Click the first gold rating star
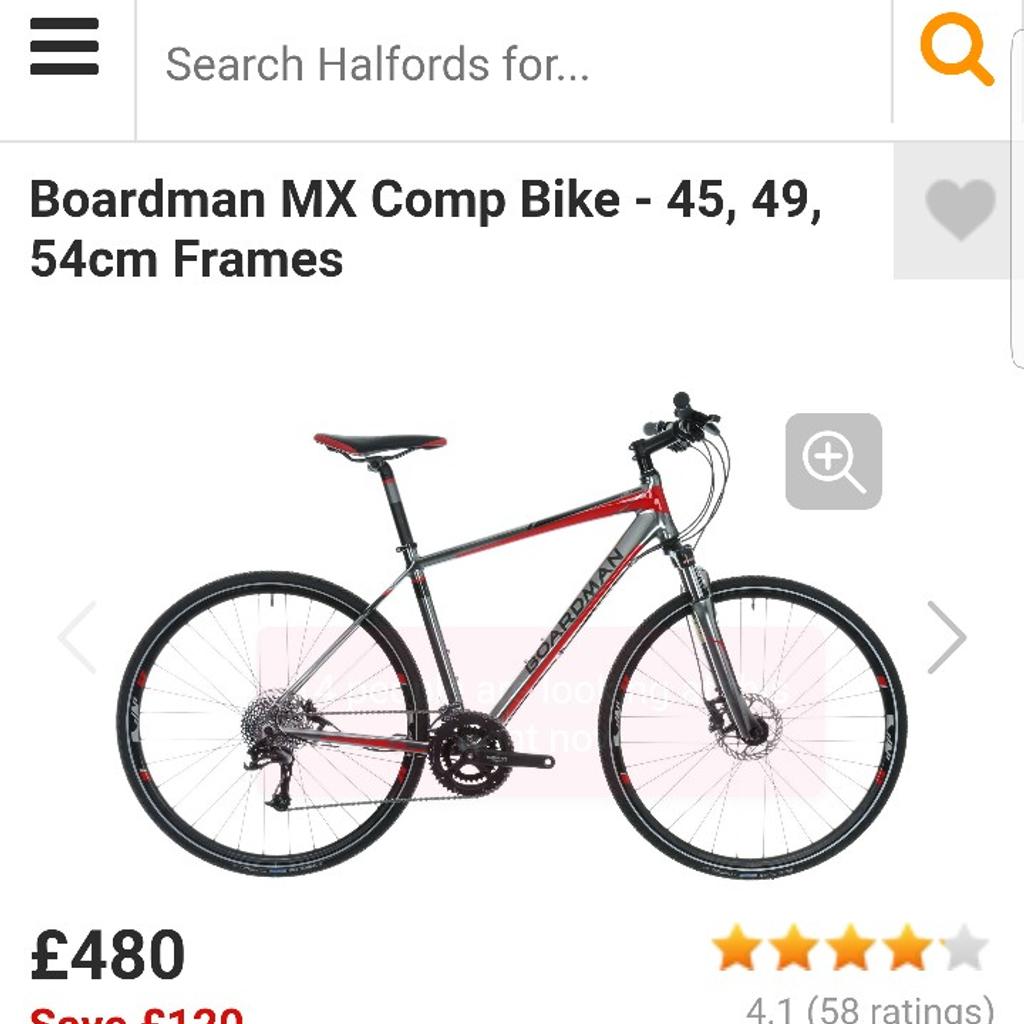 coord(736,949)
